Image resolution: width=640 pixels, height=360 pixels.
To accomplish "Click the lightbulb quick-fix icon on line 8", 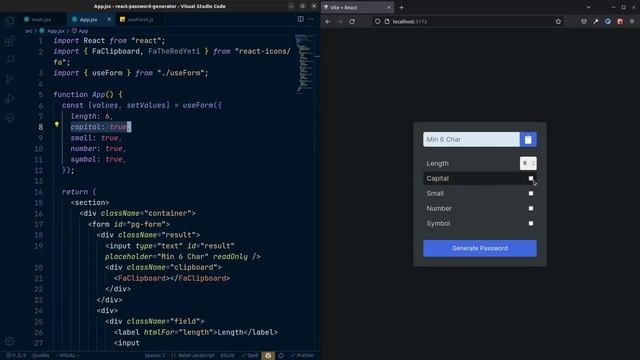I will pos(57,124).
